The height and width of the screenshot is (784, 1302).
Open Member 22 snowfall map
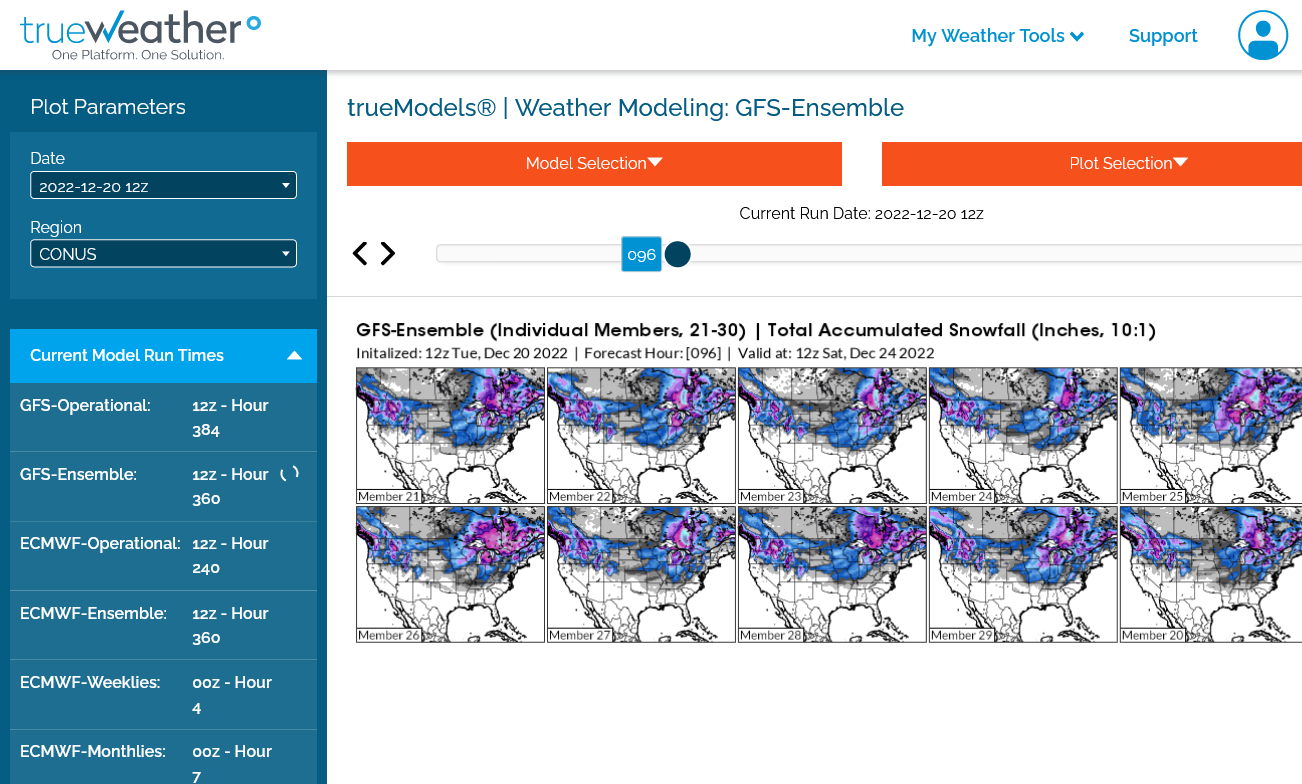pyautogui.click(x=641, y=435)
